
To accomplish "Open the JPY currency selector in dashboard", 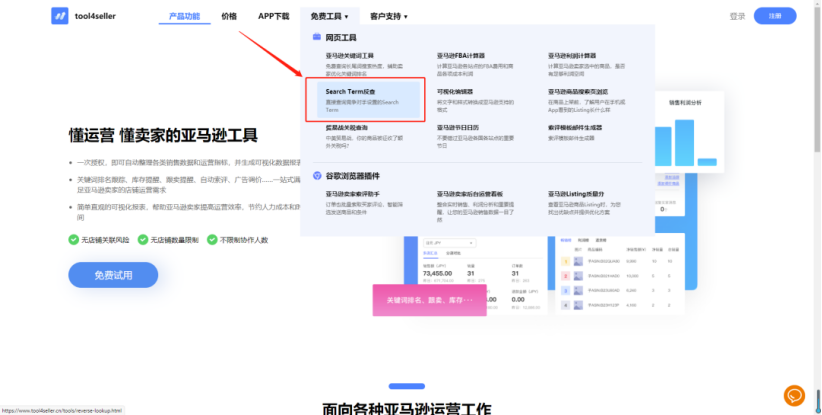I will click(x=449, y=243).
